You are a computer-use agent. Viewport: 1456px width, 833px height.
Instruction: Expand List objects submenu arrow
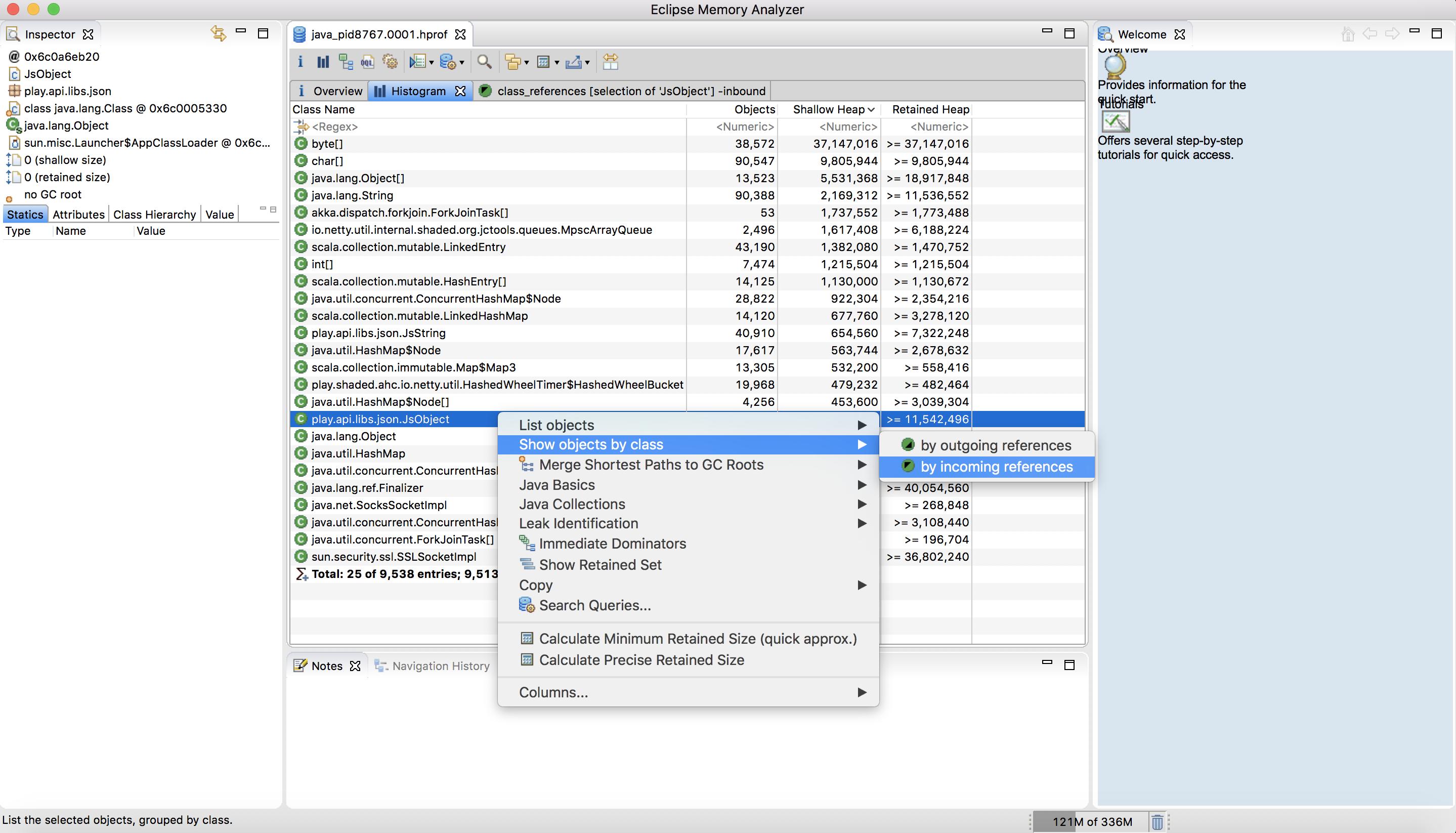pos(862,425)
